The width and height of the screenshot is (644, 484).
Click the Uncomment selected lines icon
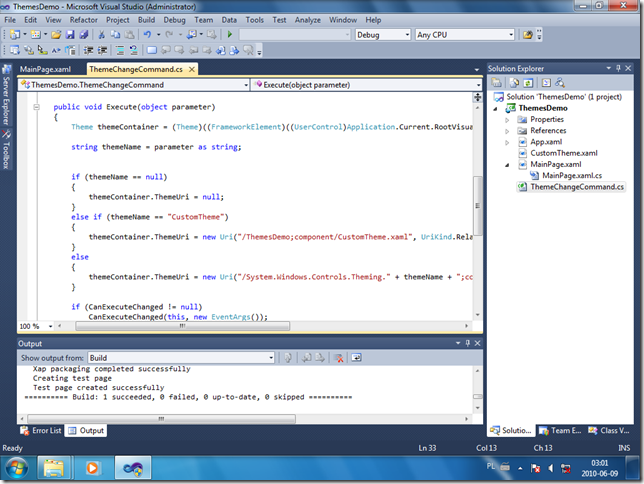[x=133, y=50]
